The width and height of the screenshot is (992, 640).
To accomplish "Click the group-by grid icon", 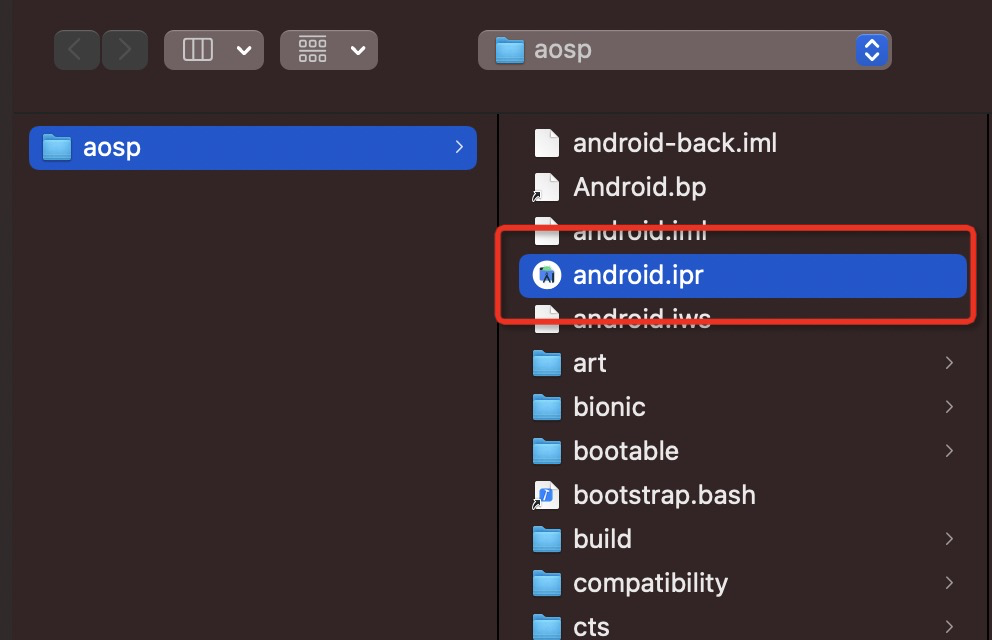I will [x=313, y=49].
